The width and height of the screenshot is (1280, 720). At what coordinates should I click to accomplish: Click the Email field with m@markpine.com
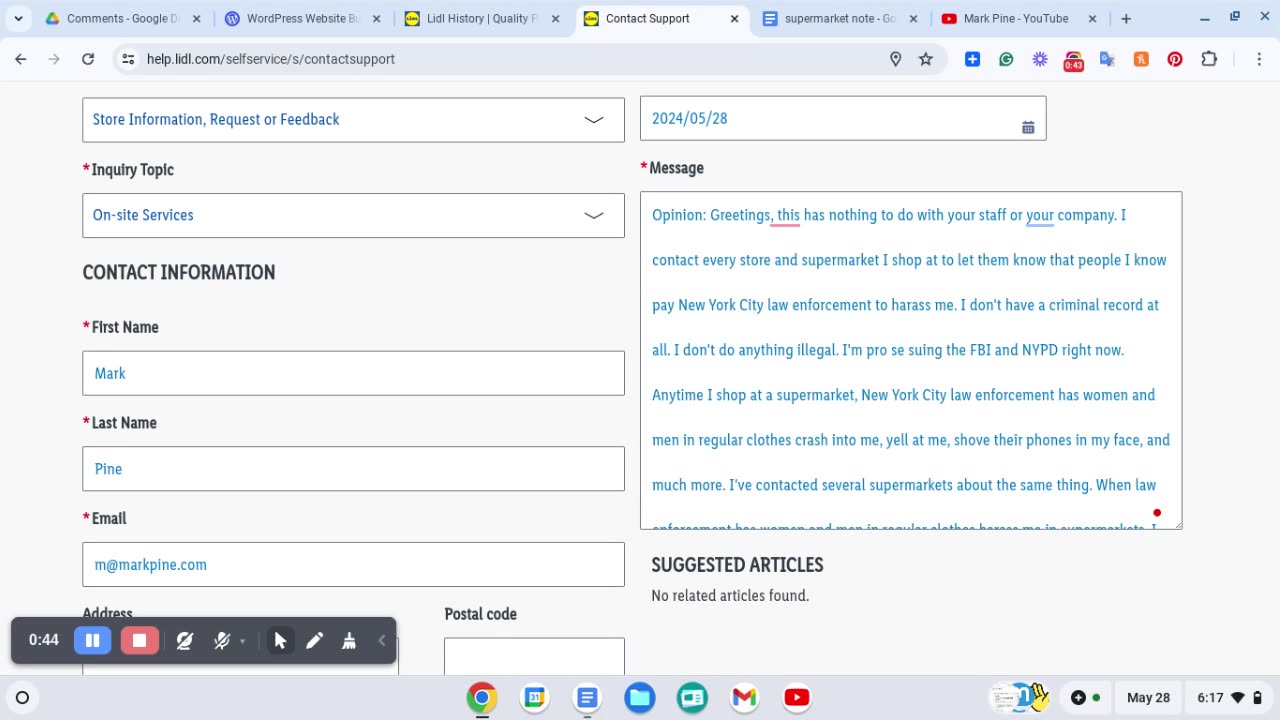coord(353,565)
